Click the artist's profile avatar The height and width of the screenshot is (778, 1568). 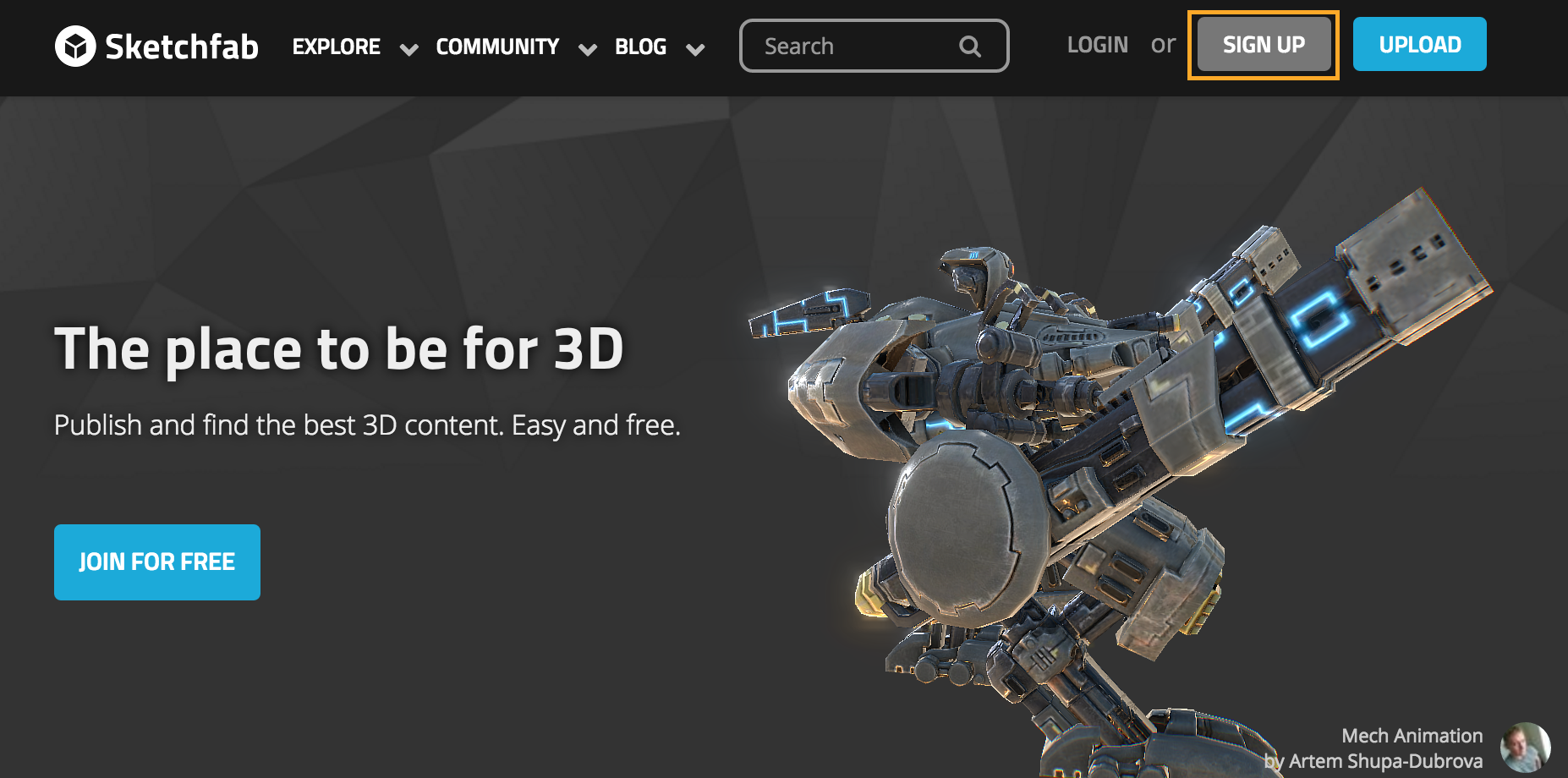tap(1527, 748)
